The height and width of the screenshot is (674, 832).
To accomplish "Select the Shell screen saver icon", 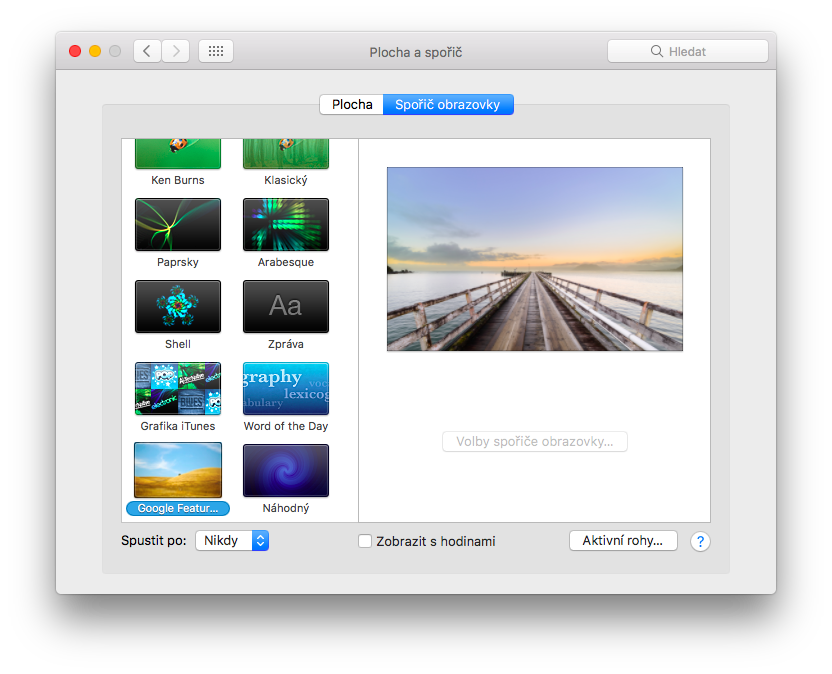I will pyautogui.click(x=178, y=306).
